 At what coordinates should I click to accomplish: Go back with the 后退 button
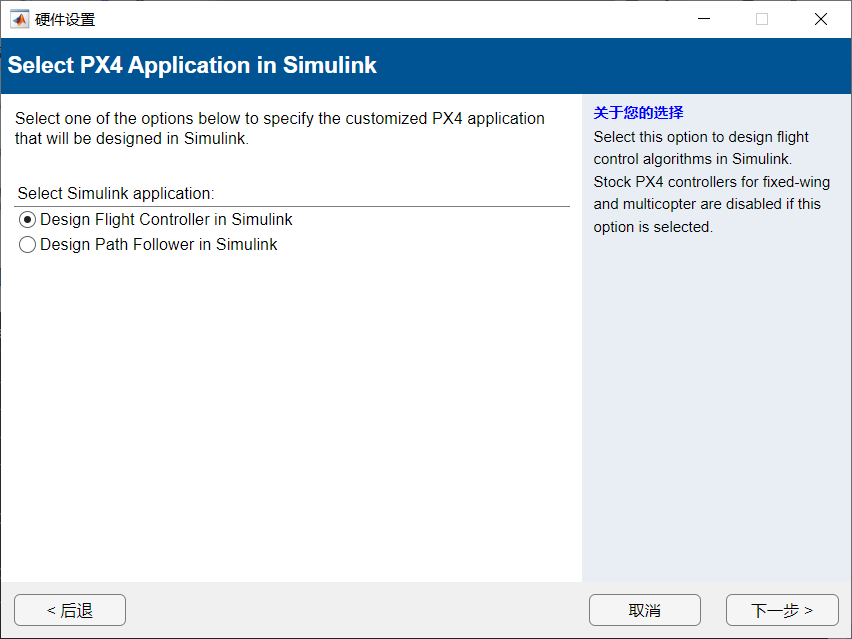[x=70, y=610]
